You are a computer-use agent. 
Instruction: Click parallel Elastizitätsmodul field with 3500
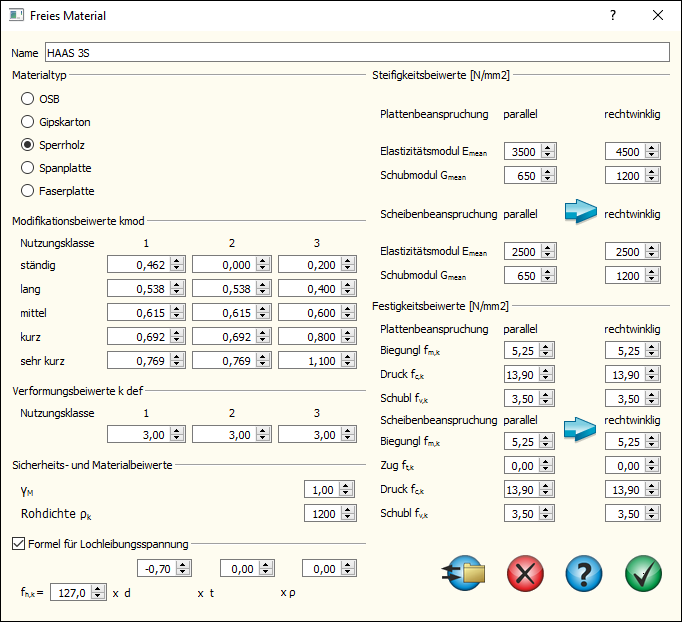522,152
